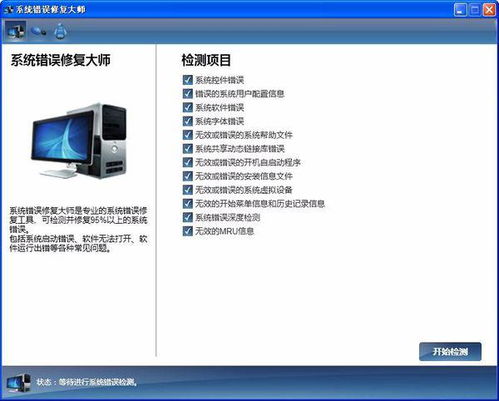Toggle 错误的系统用户配置信息 checkbox
Screen dimensions: 499x401
(188, 93)
